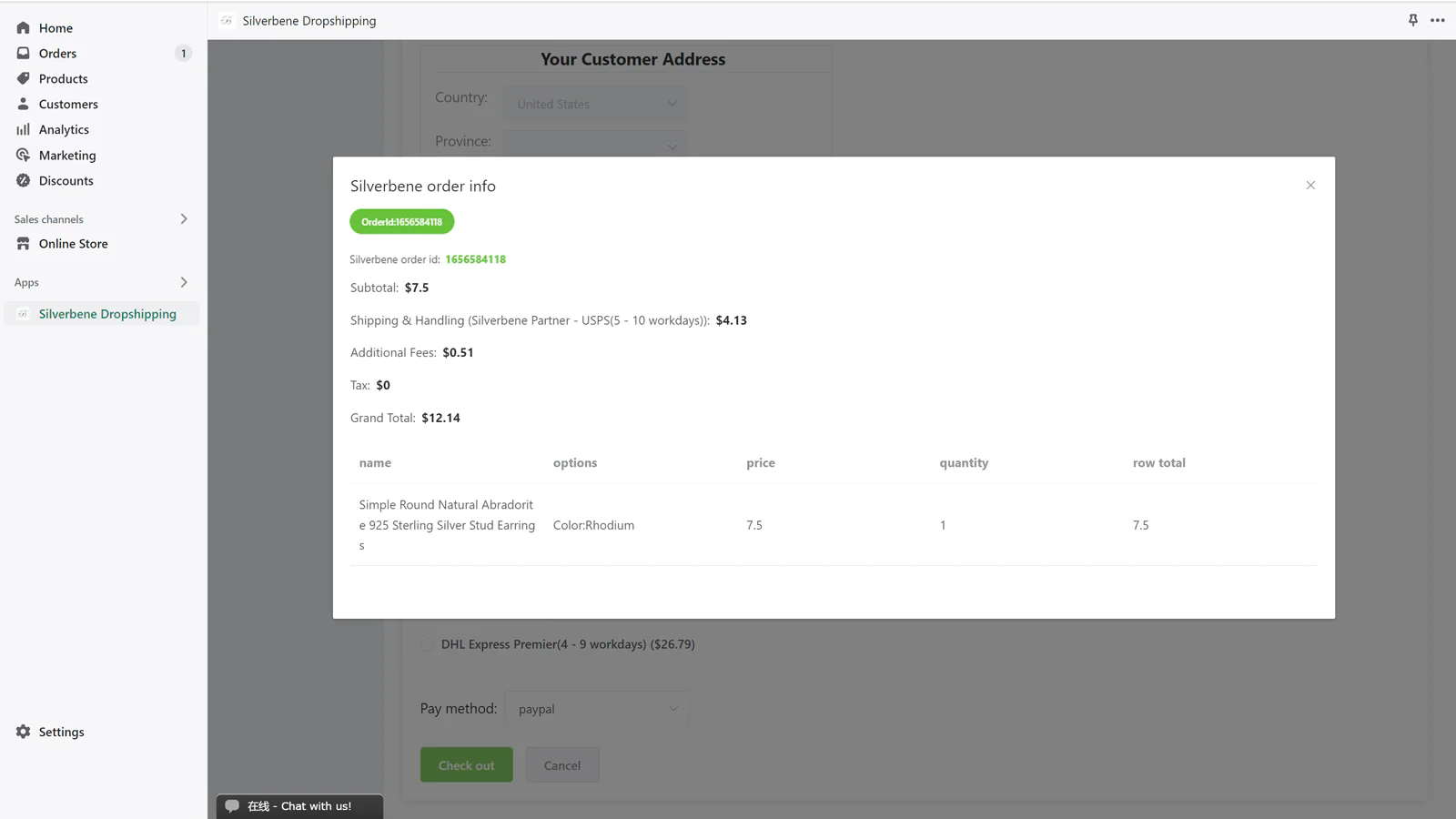Click the Customers person icon
The width and height of the screenshot is (1456, 819).
tap(24, 105)
